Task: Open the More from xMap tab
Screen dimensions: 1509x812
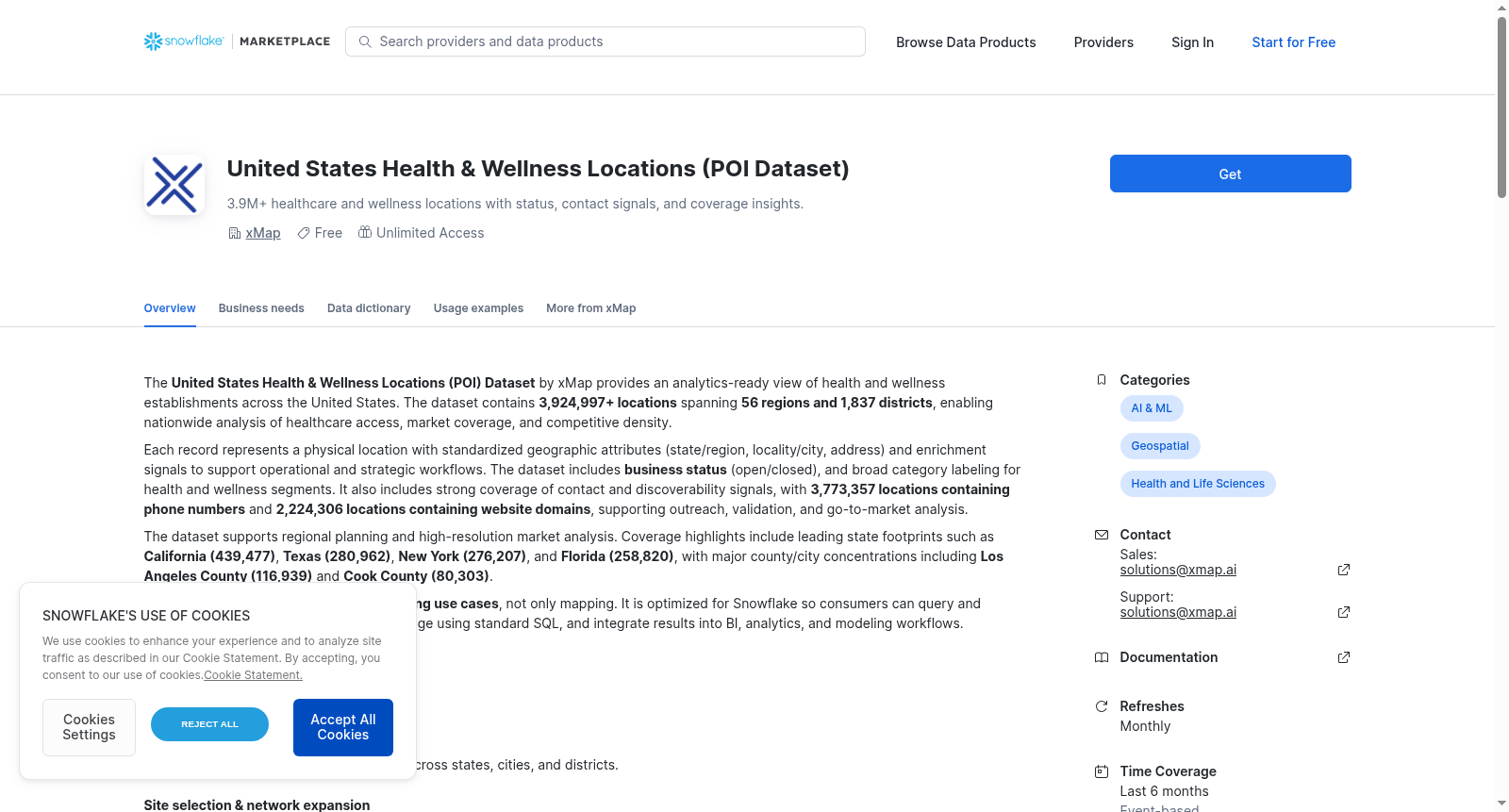Action: pos(590,308)
